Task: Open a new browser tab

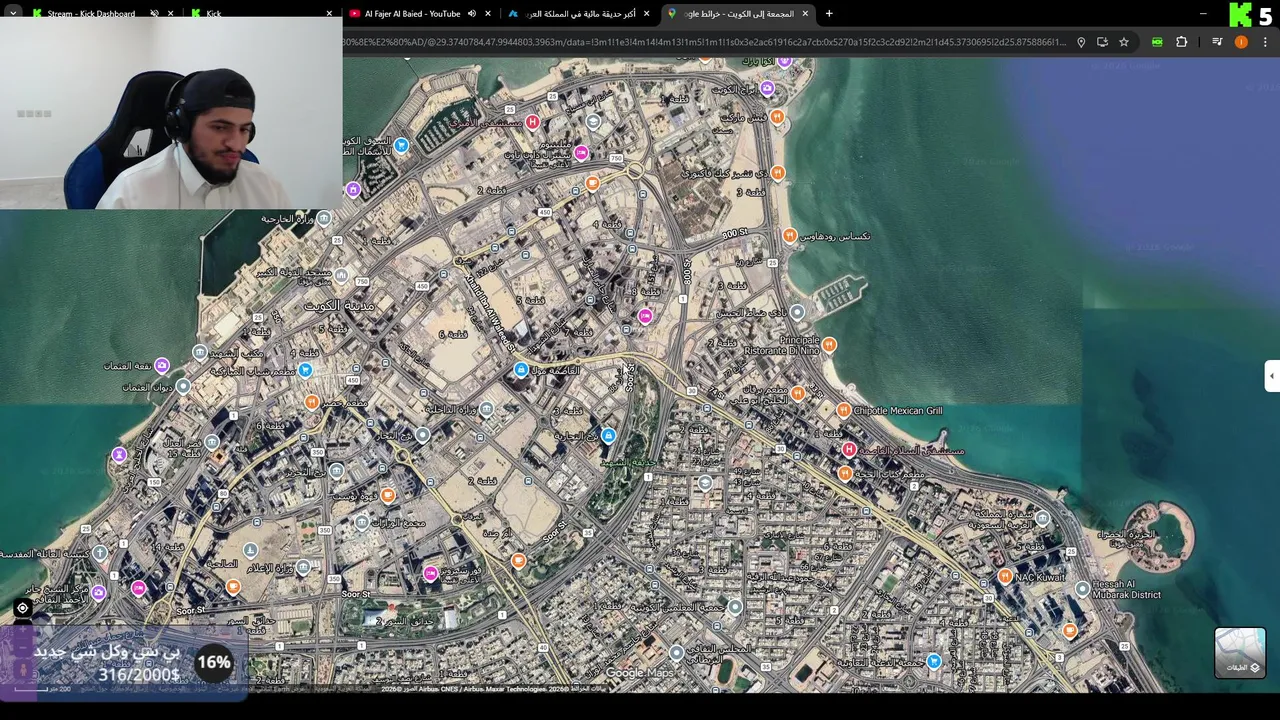Action: pos(829,14)
